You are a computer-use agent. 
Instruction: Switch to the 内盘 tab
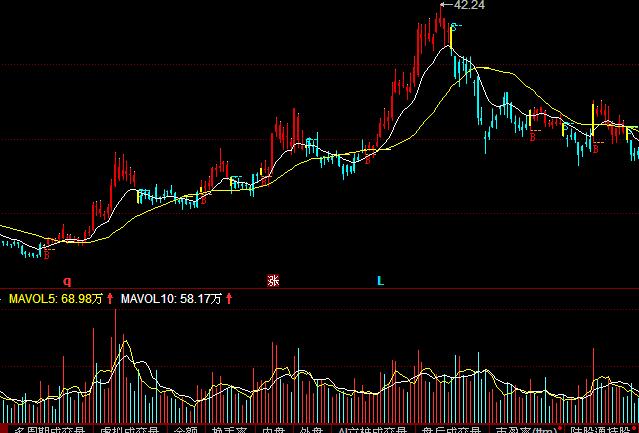tap(273, 430)
